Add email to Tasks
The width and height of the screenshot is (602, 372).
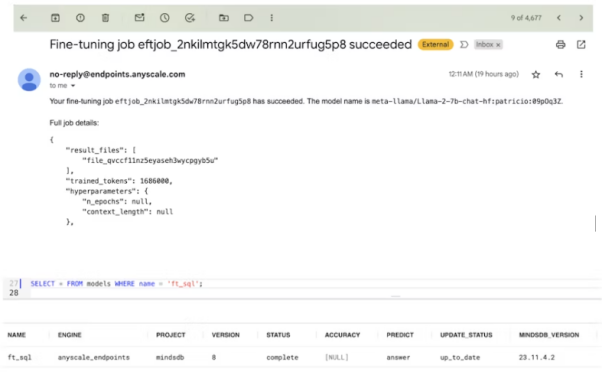[190, 18]
